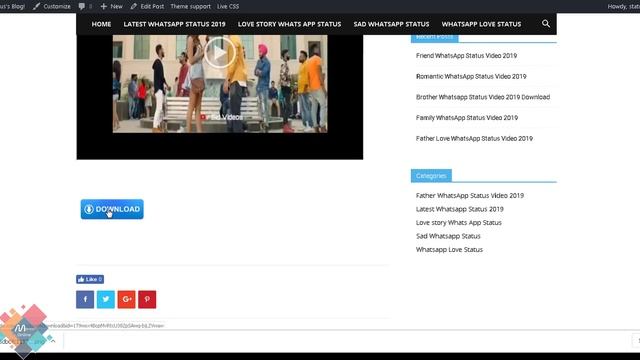Open Sad Whatsapp Status category link
The height and width of the screenshot is (360, 640).
[x=448, y=236]
